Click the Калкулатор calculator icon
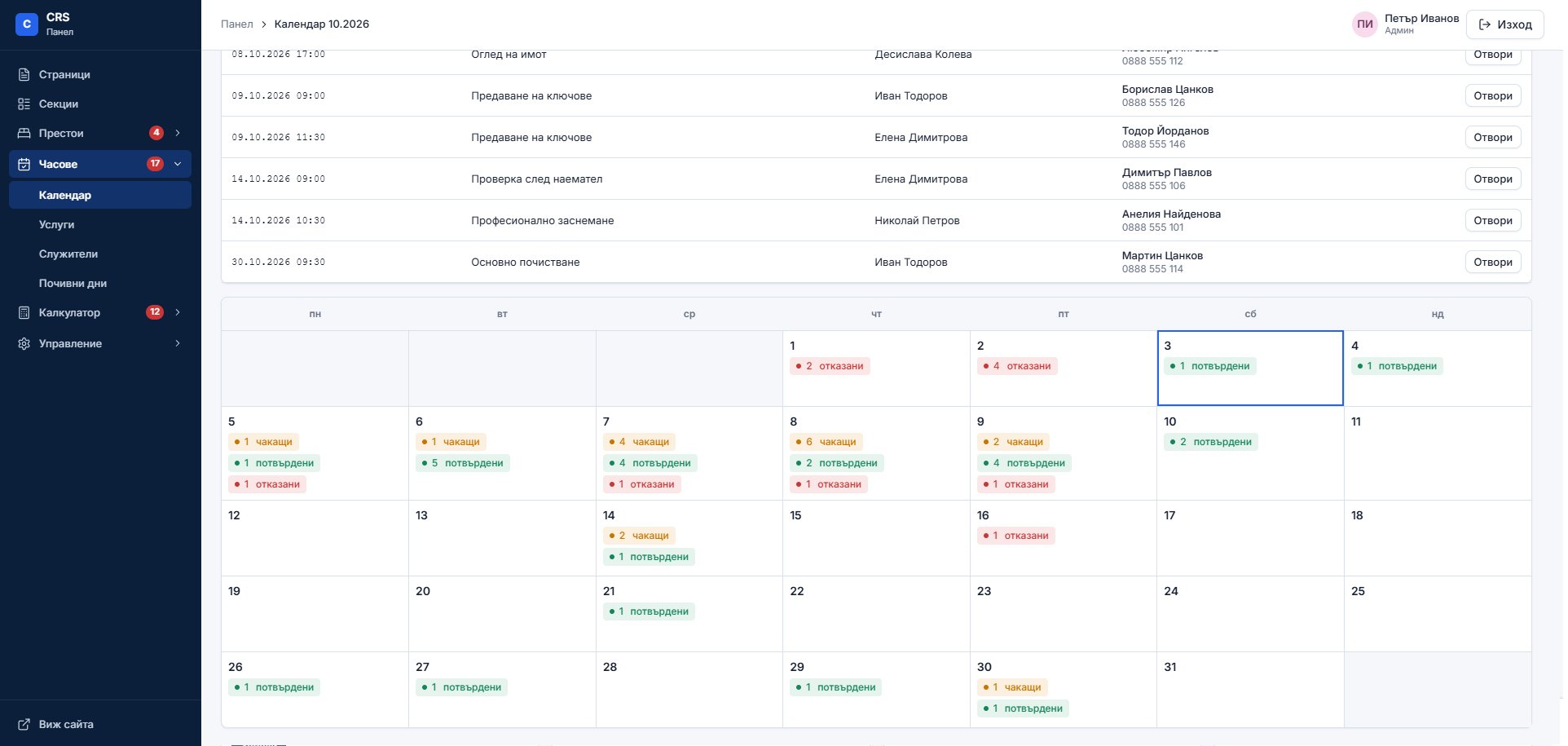 [x=24, y=312]
